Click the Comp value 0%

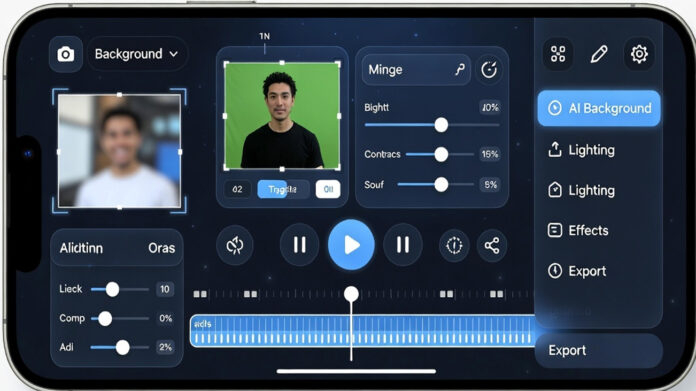point(166,319)
